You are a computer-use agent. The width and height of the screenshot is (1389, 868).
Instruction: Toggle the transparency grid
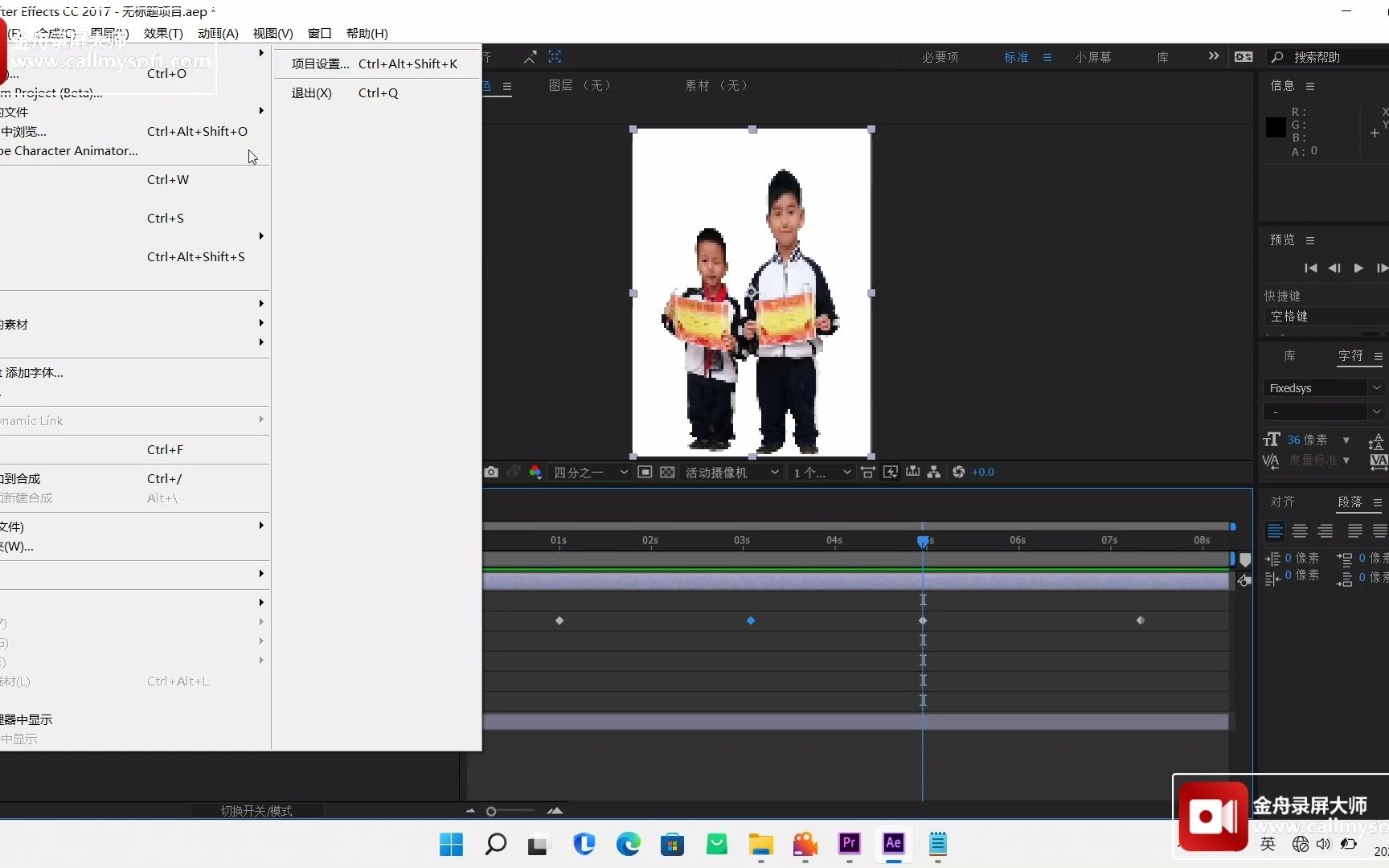[x=667, y=472]
